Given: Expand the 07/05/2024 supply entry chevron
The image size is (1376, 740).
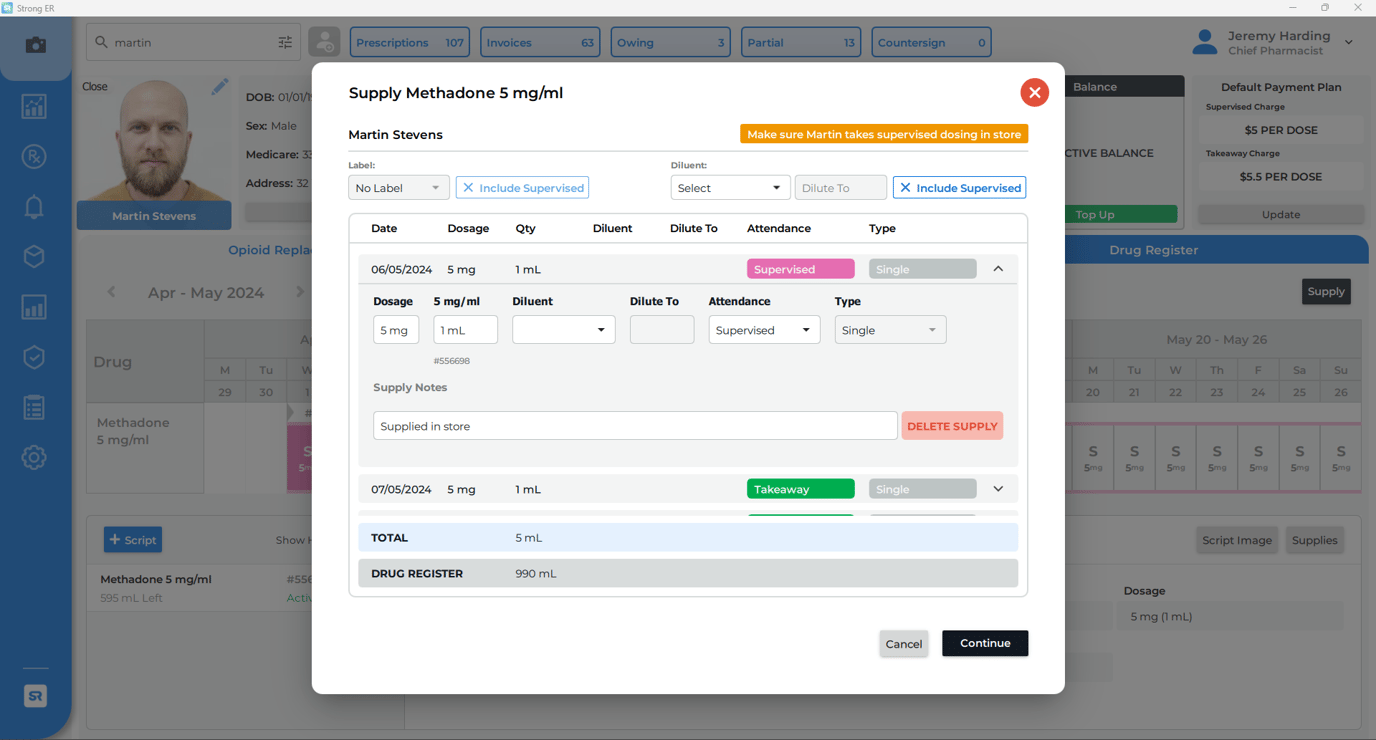Looking at the screenshot, I should 997,489.
